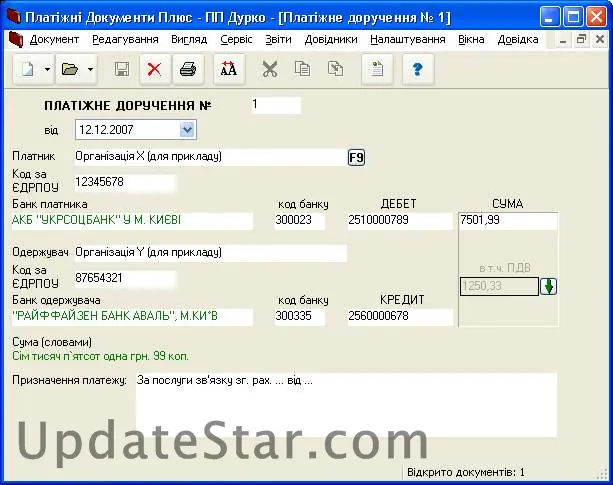The width and height of the screenshot is (613, 485).
Task: Minimize the main application window
Action: pyautogui.click(x=549, y=17)
